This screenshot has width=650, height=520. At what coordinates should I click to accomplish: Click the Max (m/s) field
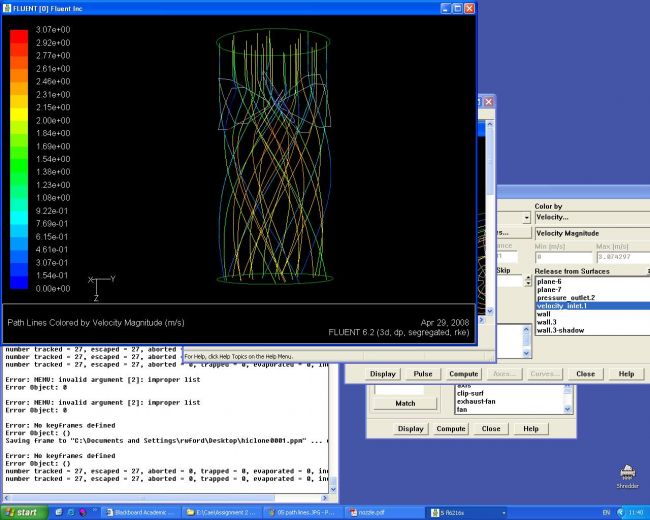pos(623,257)
